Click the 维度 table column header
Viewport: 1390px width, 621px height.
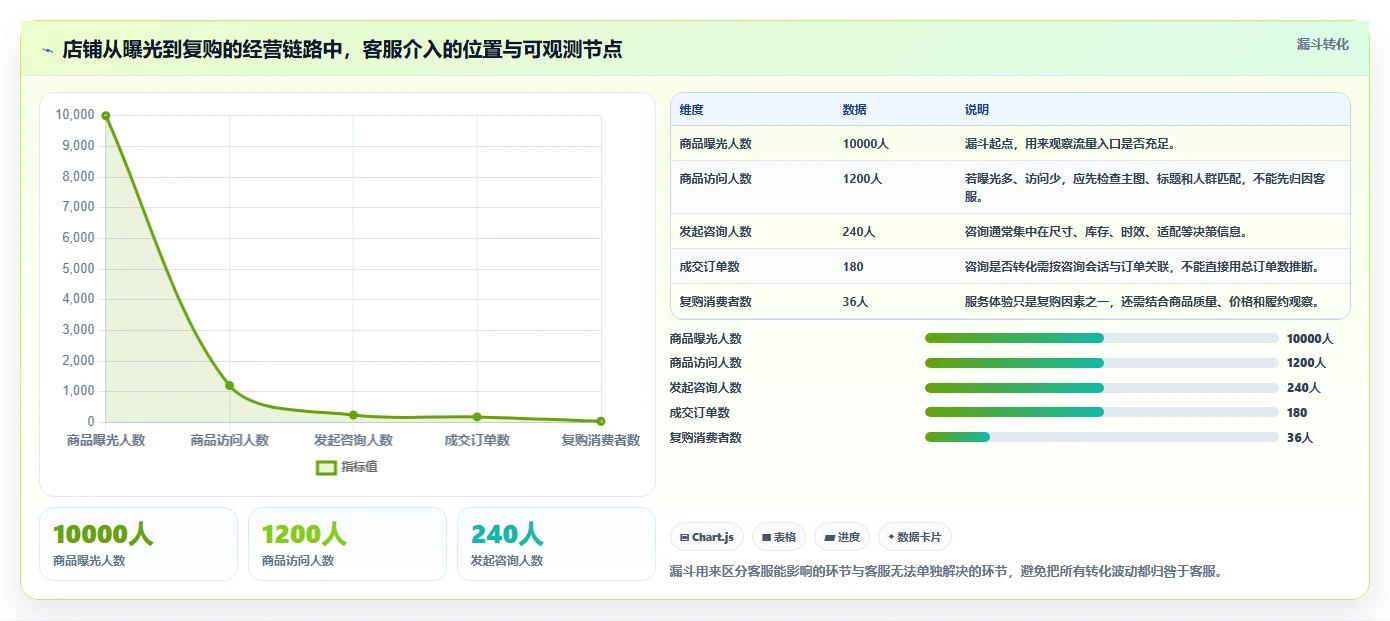(x=691, y=110)
